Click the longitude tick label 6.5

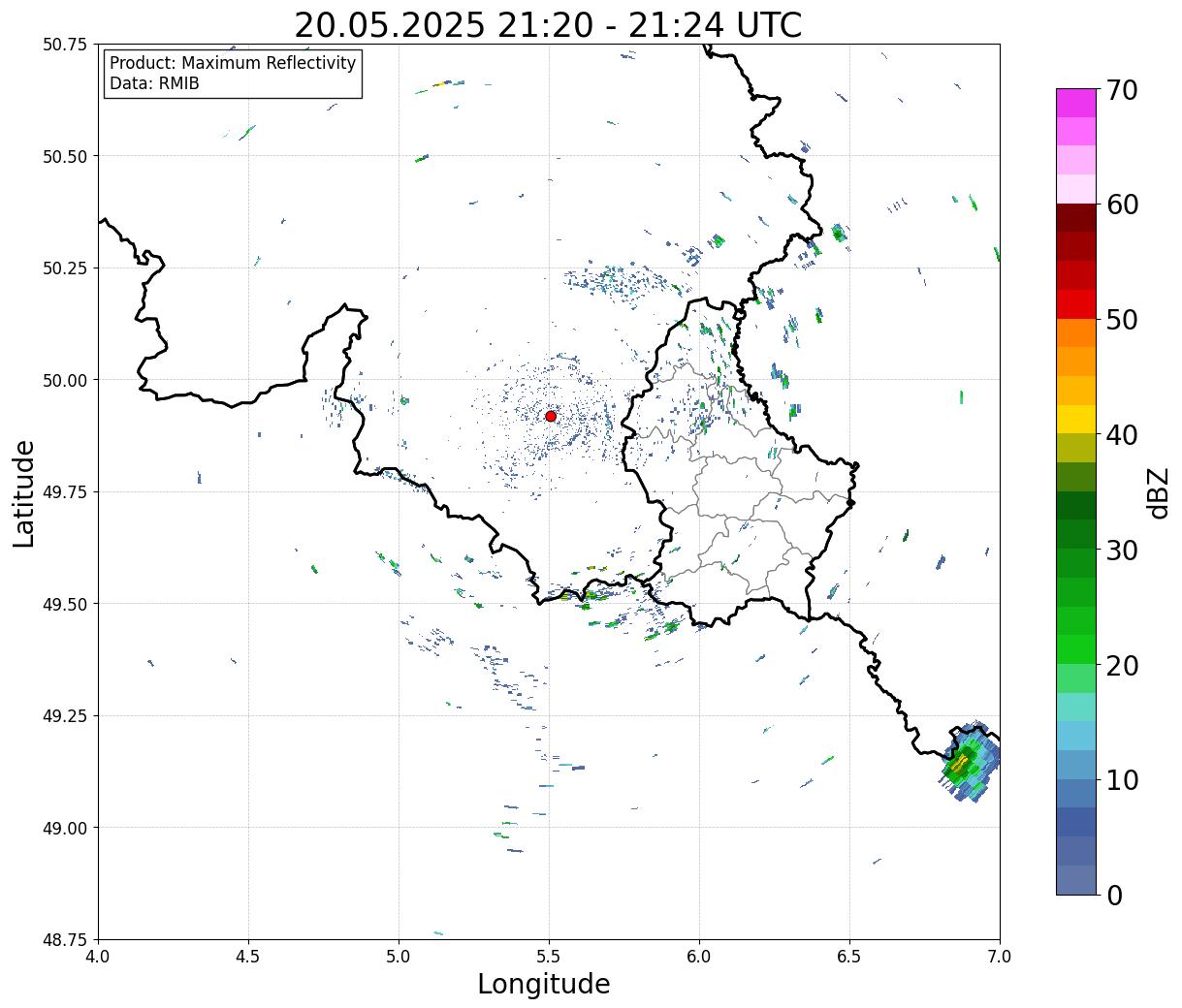(849, 957)
